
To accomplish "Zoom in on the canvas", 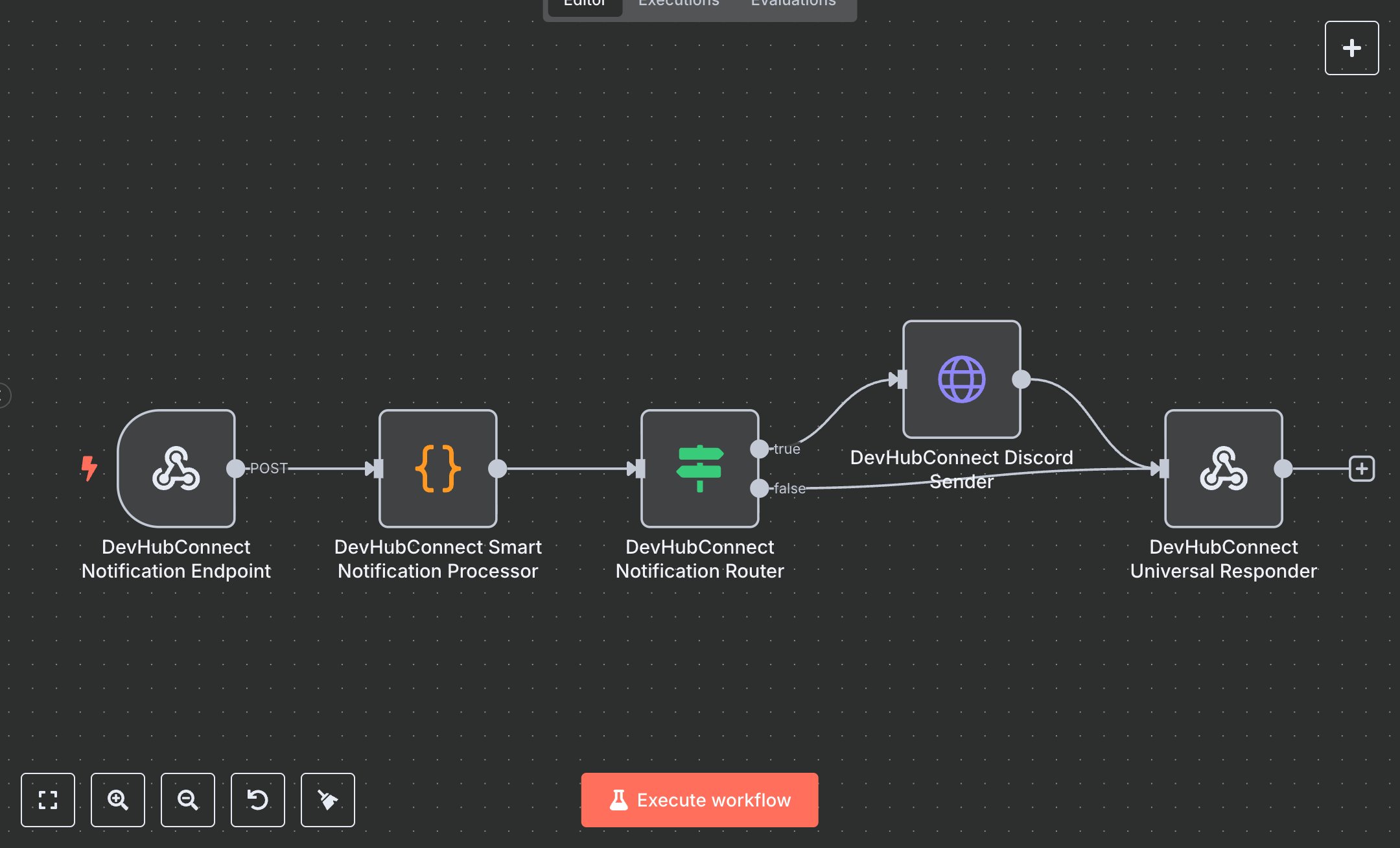I will [118, 800].
